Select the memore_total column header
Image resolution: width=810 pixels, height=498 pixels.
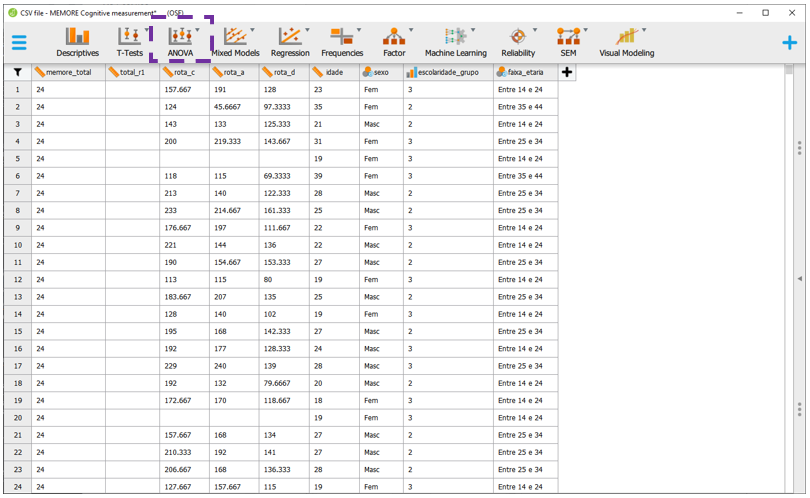[x=68, y=73]
